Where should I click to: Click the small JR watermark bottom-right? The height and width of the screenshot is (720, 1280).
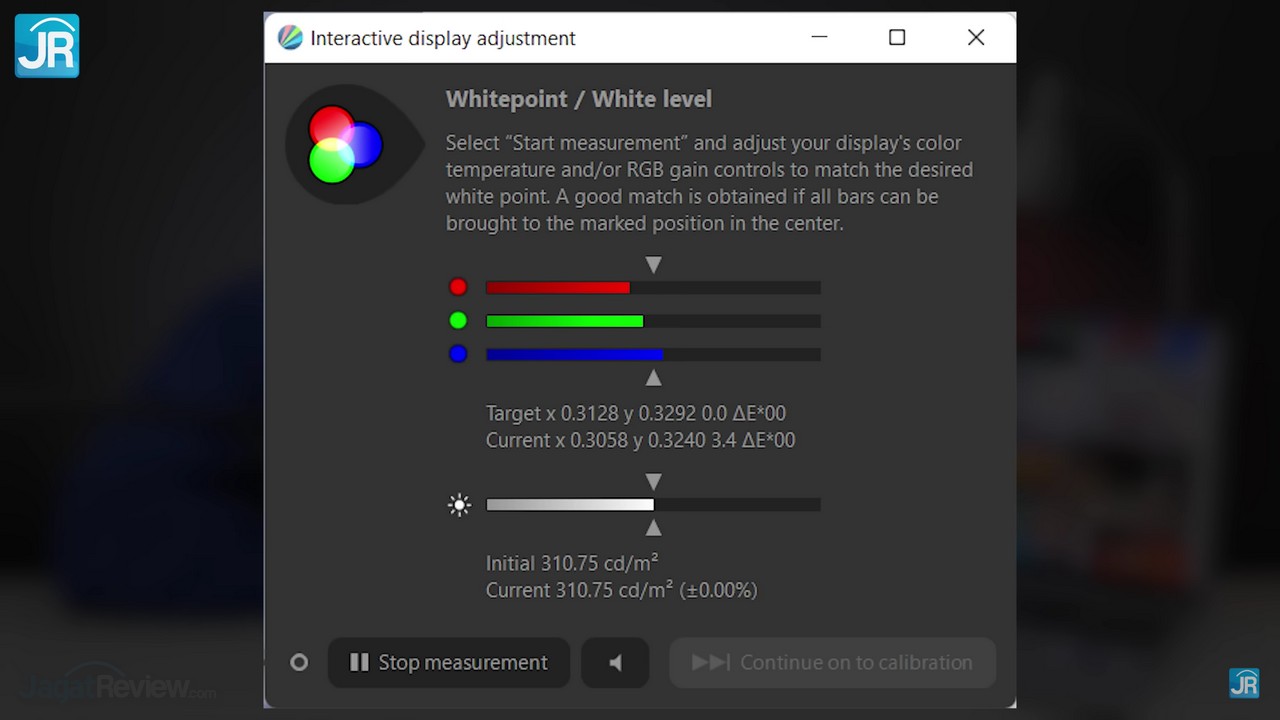[x=1243, y=683]
